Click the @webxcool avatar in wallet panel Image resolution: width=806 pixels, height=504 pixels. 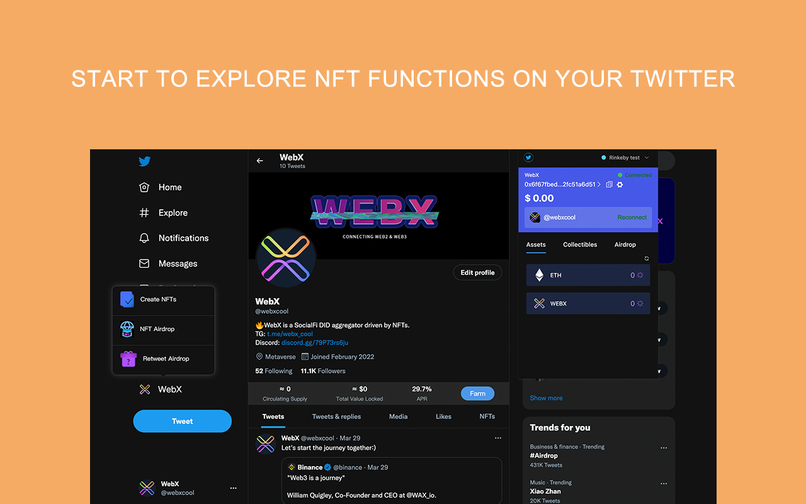point(535,218)
